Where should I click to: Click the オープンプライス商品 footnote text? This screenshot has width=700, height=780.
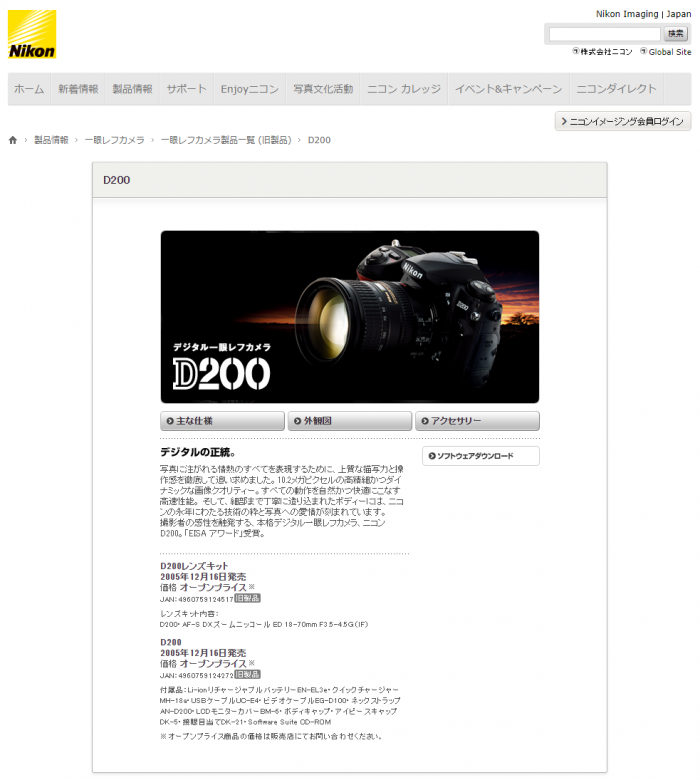(271, 736)
